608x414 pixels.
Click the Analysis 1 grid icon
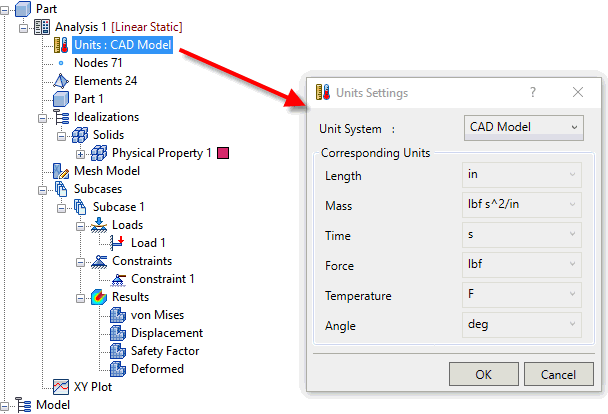(42, 26)
